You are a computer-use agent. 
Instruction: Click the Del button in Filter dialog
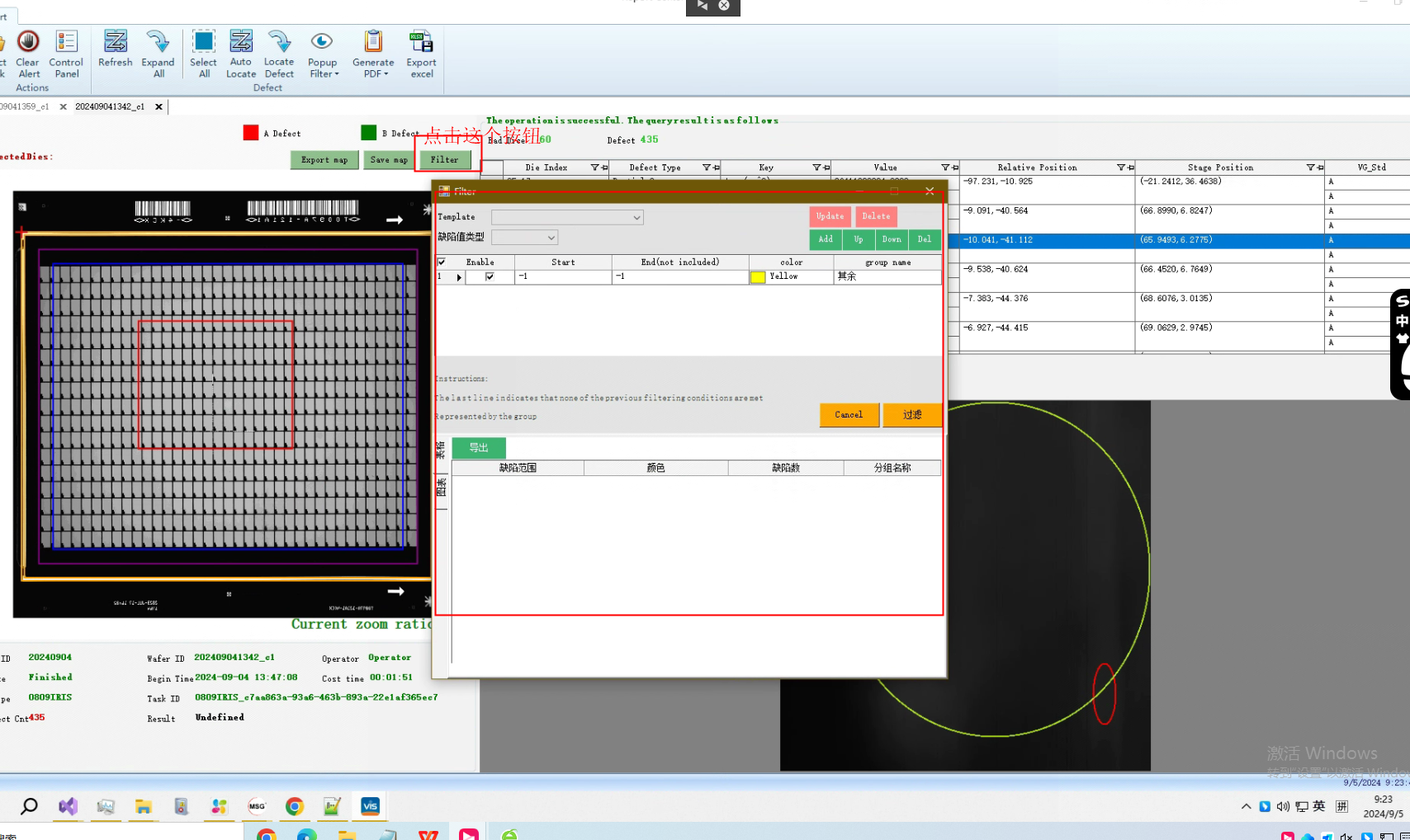tap(925, 239)
